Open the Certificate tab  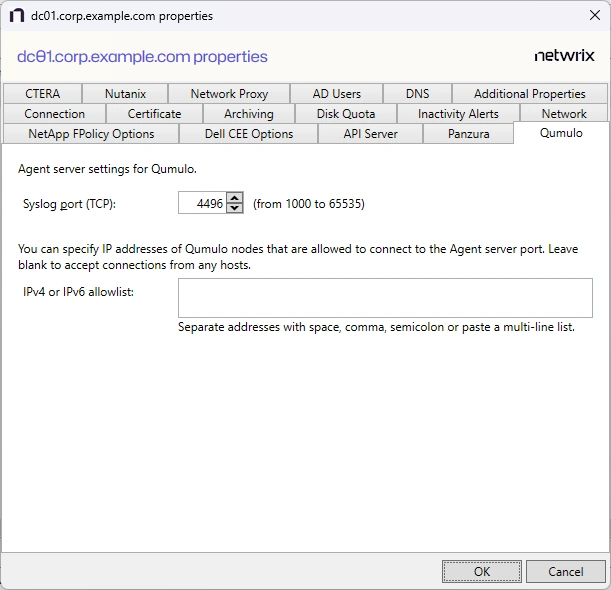[154, 114]
